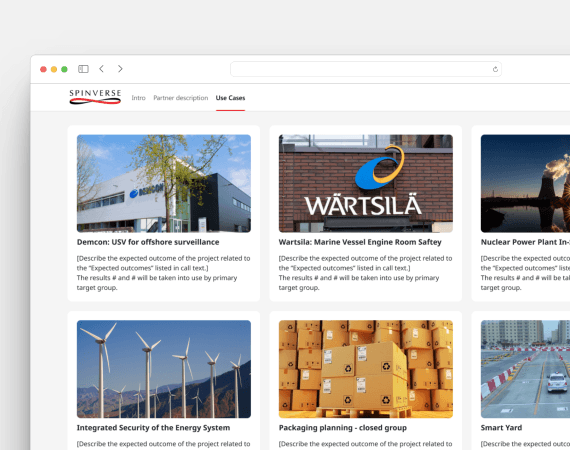
Task: Click the Wartsila card description text
Action: [365, 273]
